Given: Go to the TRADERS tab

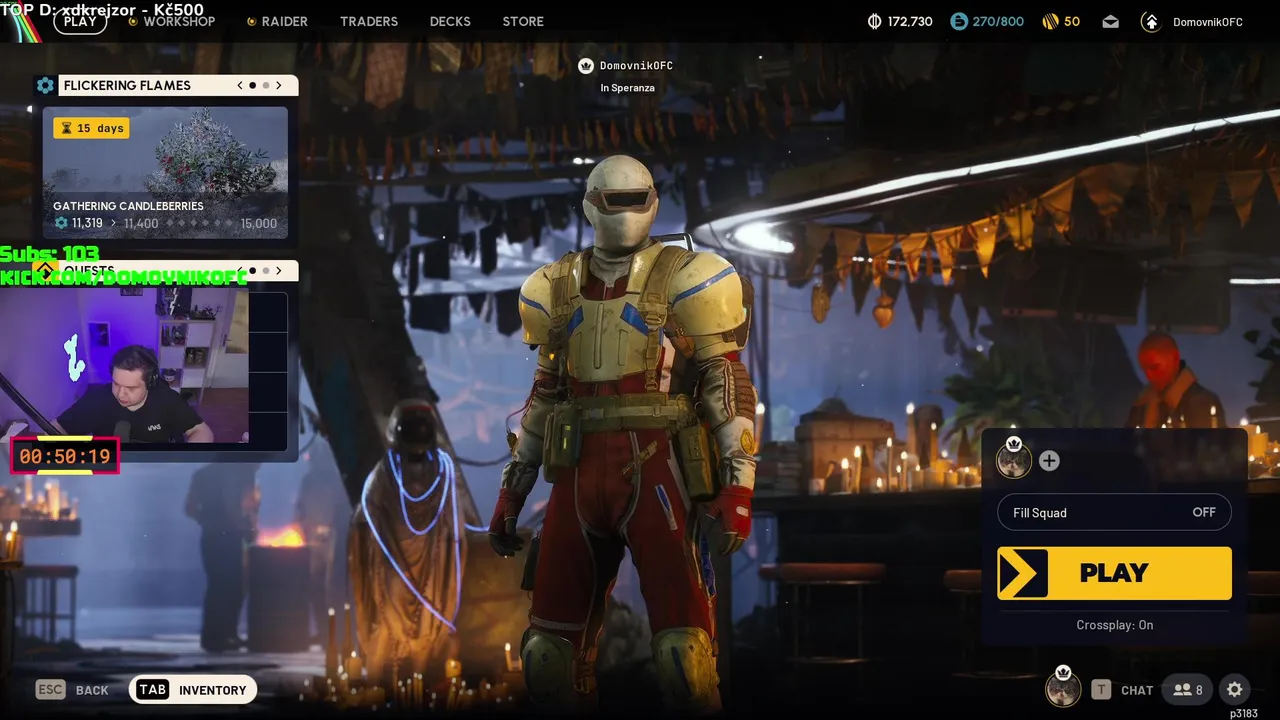Looking at the screenshot, I should 369,21.
